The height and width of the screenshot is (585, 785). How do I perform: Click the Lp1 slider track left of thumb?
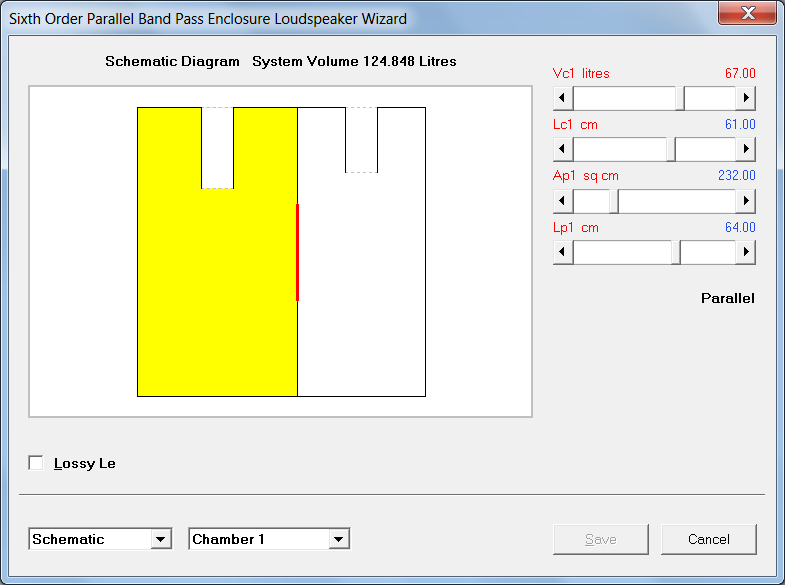tap(622, 252)
